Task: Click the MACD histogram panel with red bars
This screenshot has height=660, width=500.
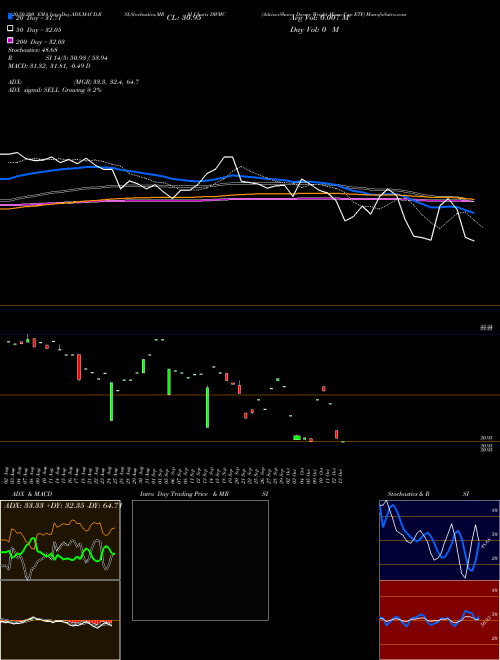Action: [60, 620]
